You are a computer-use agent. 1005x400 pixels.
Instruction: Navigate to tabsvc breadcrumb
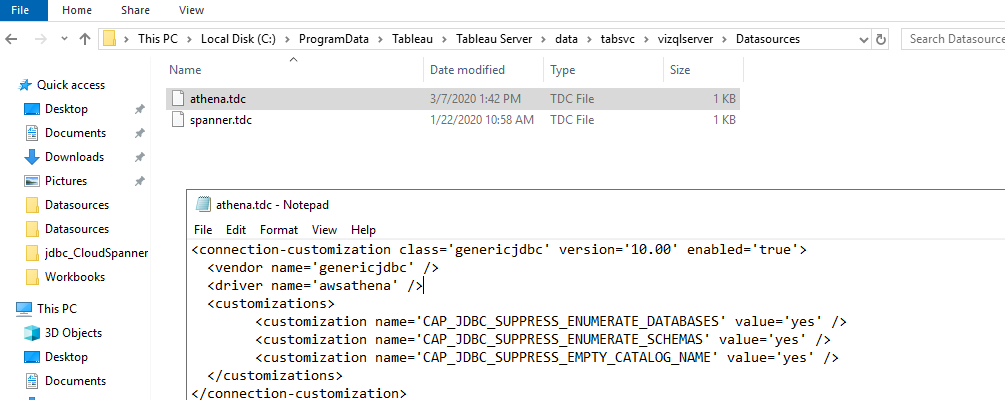(617, 39)
